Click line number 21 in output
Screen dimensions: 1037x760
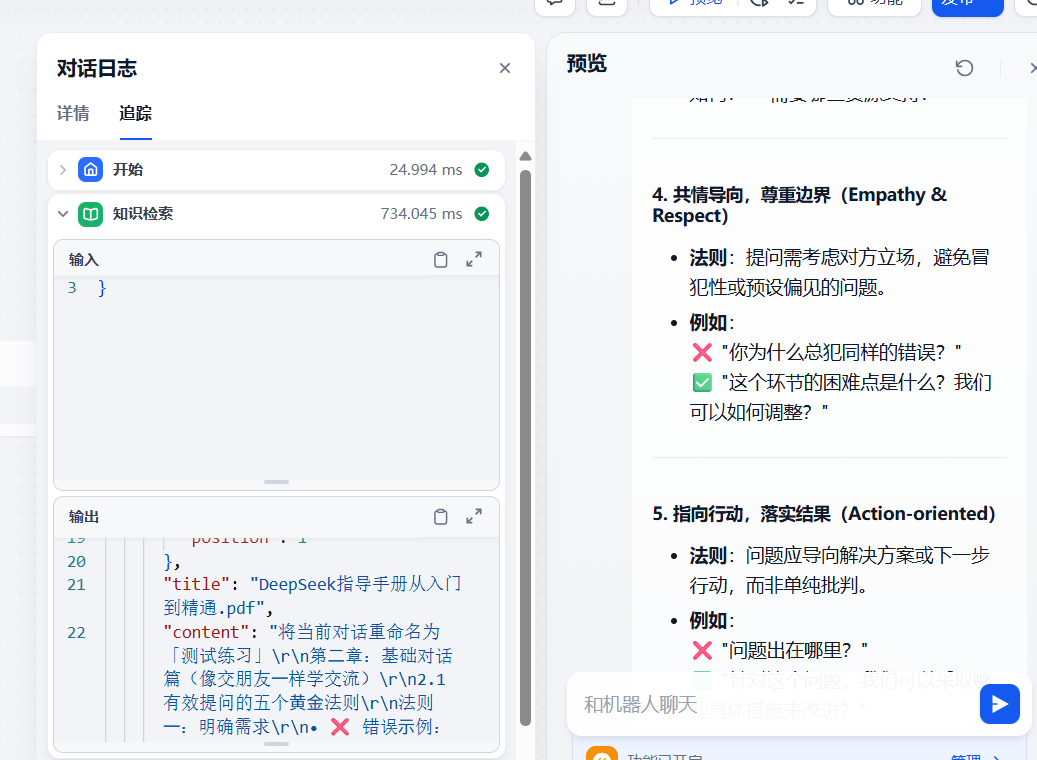[x=77, y=585]
